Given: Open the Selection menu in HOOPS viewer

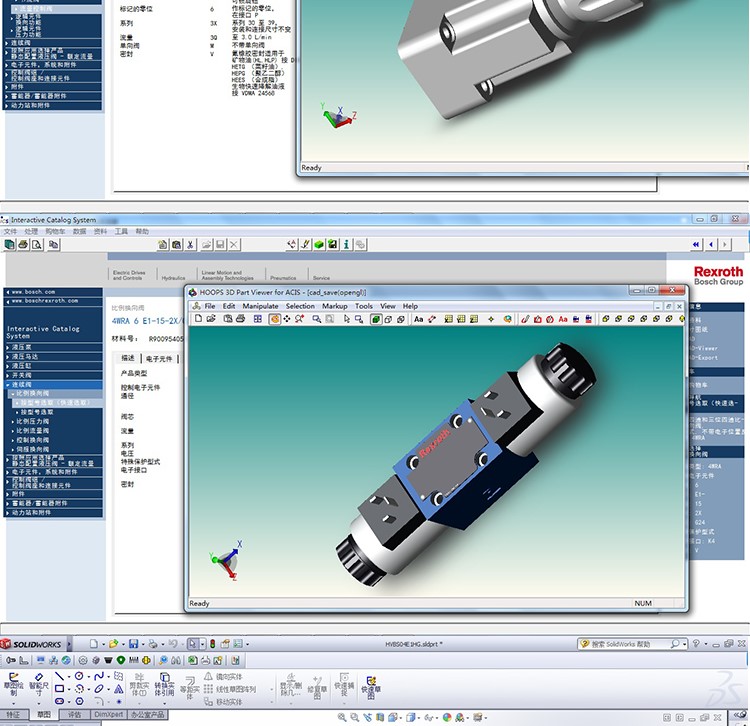Looking at the screenshot, I should [300, 306].
